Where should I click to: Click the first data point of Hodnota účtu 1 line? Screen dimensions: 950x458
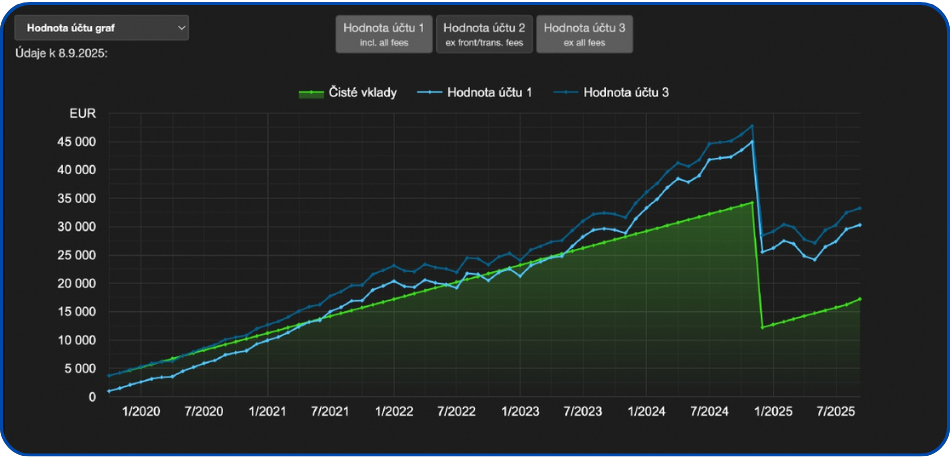(x=109, y=391)
